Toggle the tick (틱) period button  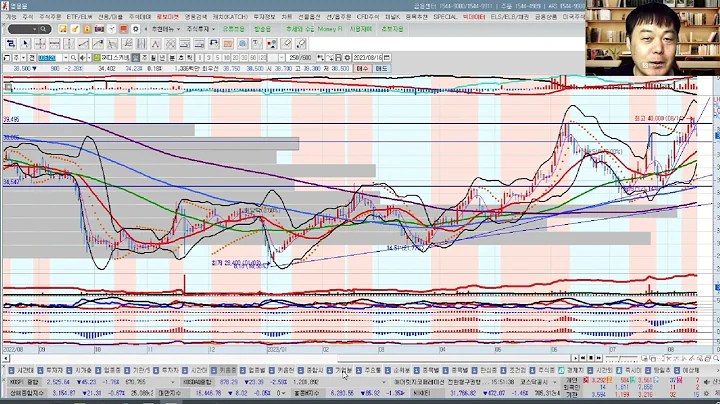coord(189,57)
